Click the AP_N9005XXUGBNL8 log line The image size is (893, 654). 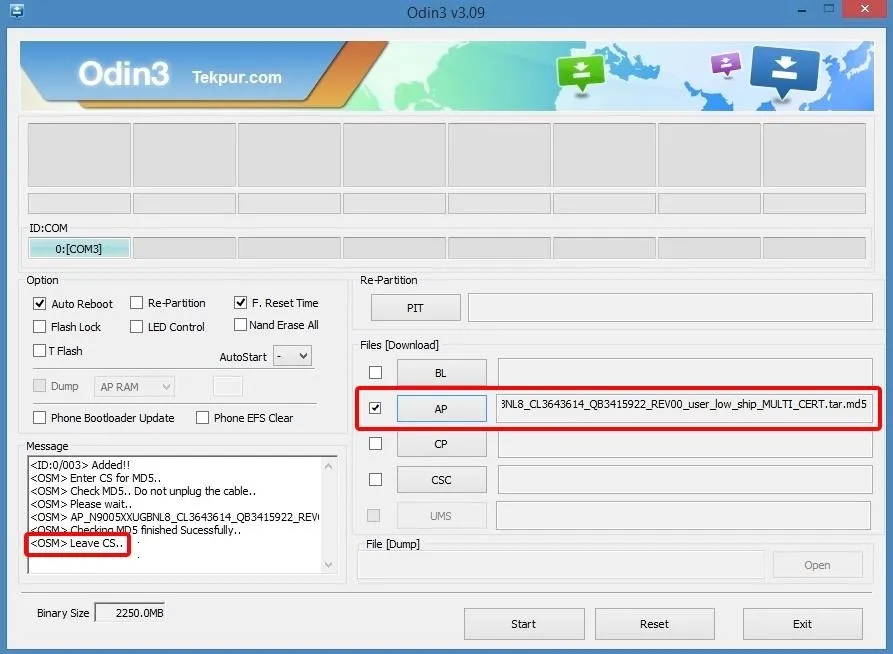[x=175, y=517]
